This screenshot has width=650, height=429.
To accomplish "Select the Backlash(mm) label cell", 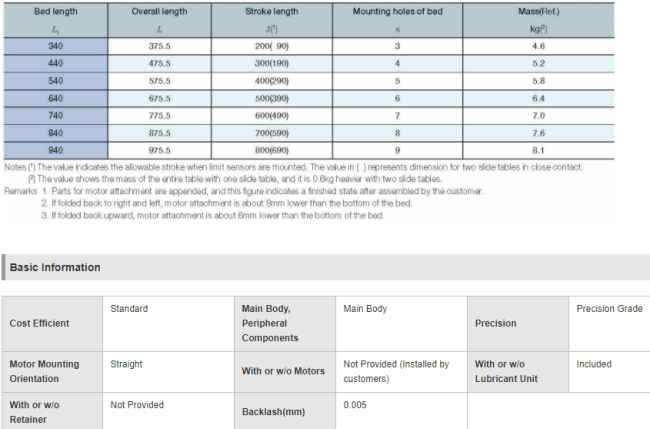I will pos(274,411).
